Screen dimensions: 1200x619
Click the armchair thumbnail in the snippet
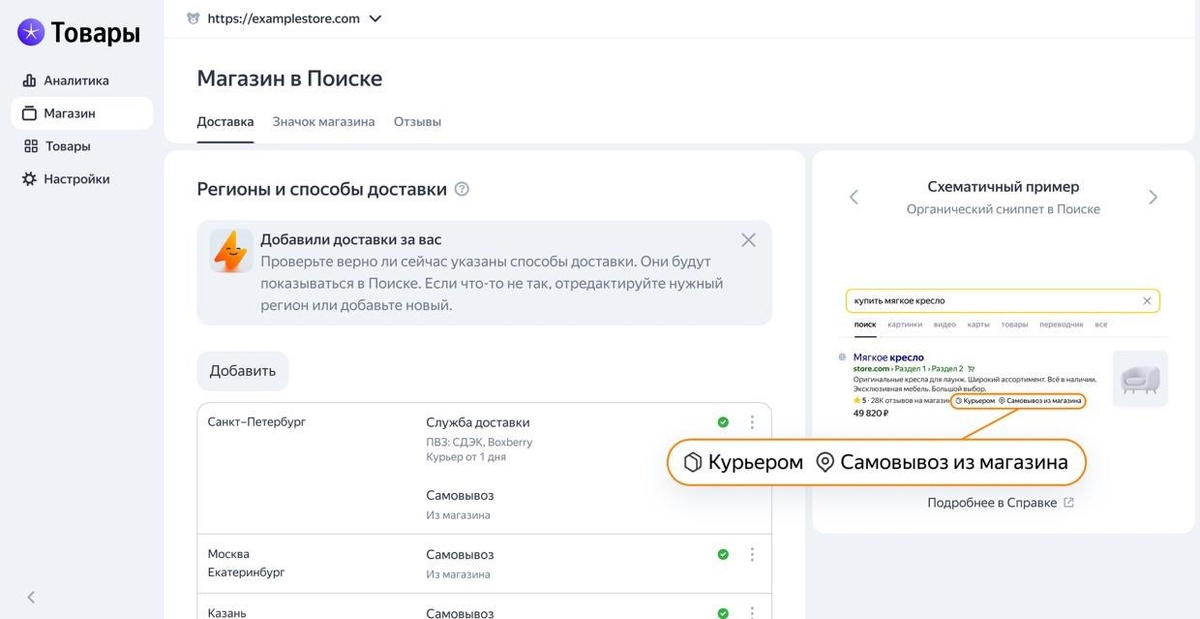pos(1140,378)
